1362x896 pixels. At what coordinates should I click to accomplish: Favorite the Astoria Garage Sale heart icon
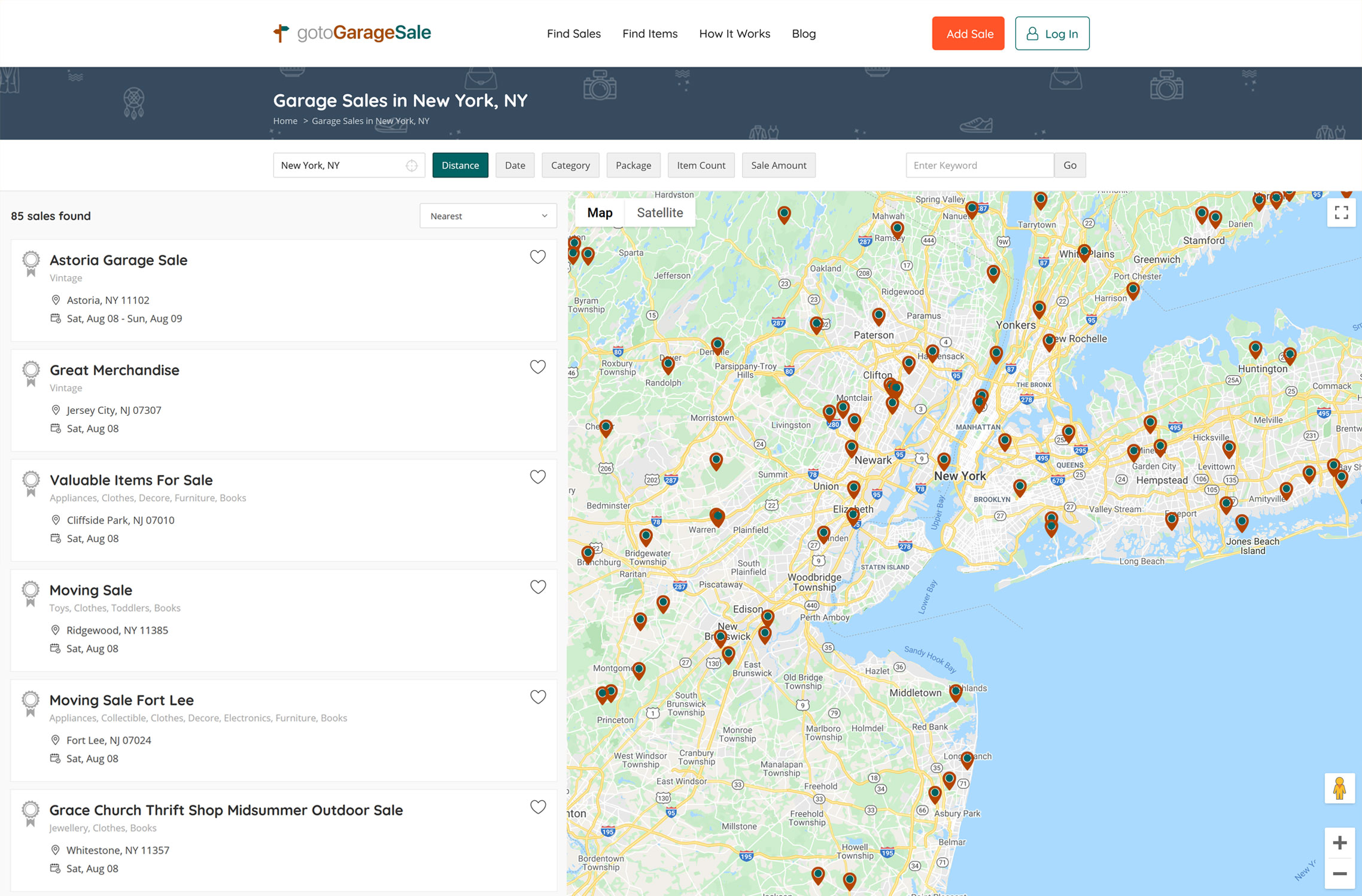(537, 257)
